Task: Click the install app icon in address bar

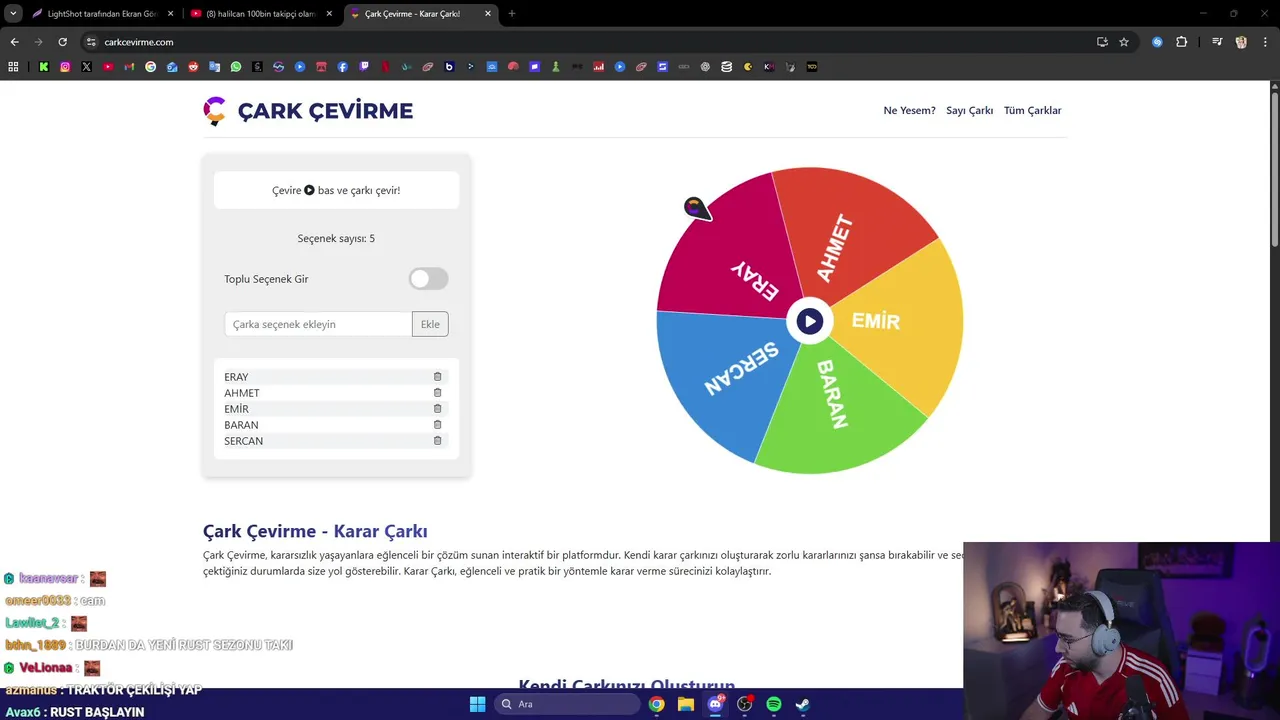Action: pyautogui.click(x=1102, y=42)
